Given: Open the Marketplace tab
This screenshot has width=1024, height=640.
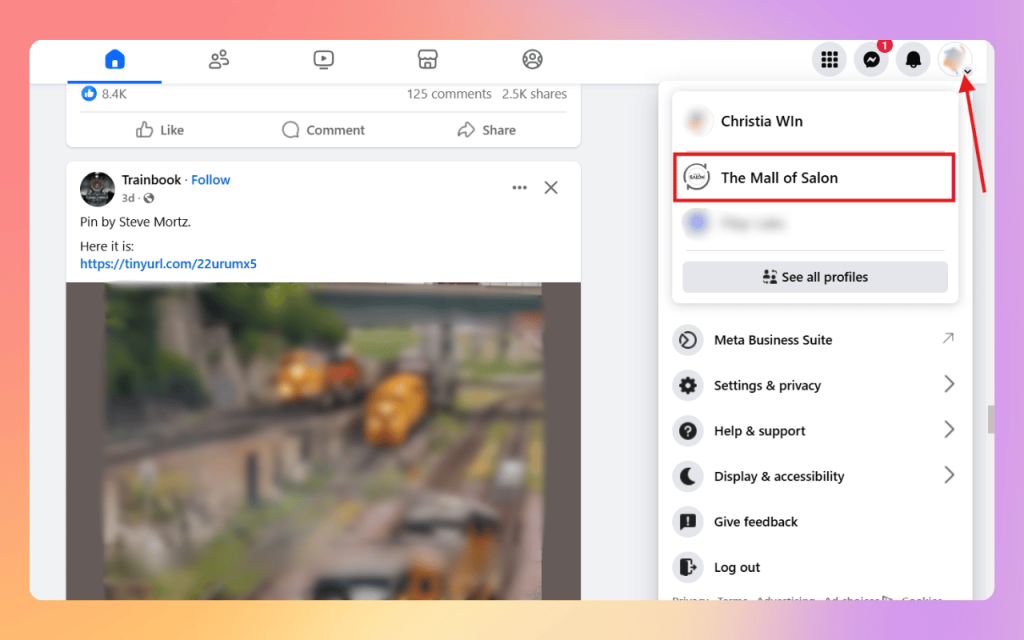Looking at the screenshot, I should pos(428,59).
